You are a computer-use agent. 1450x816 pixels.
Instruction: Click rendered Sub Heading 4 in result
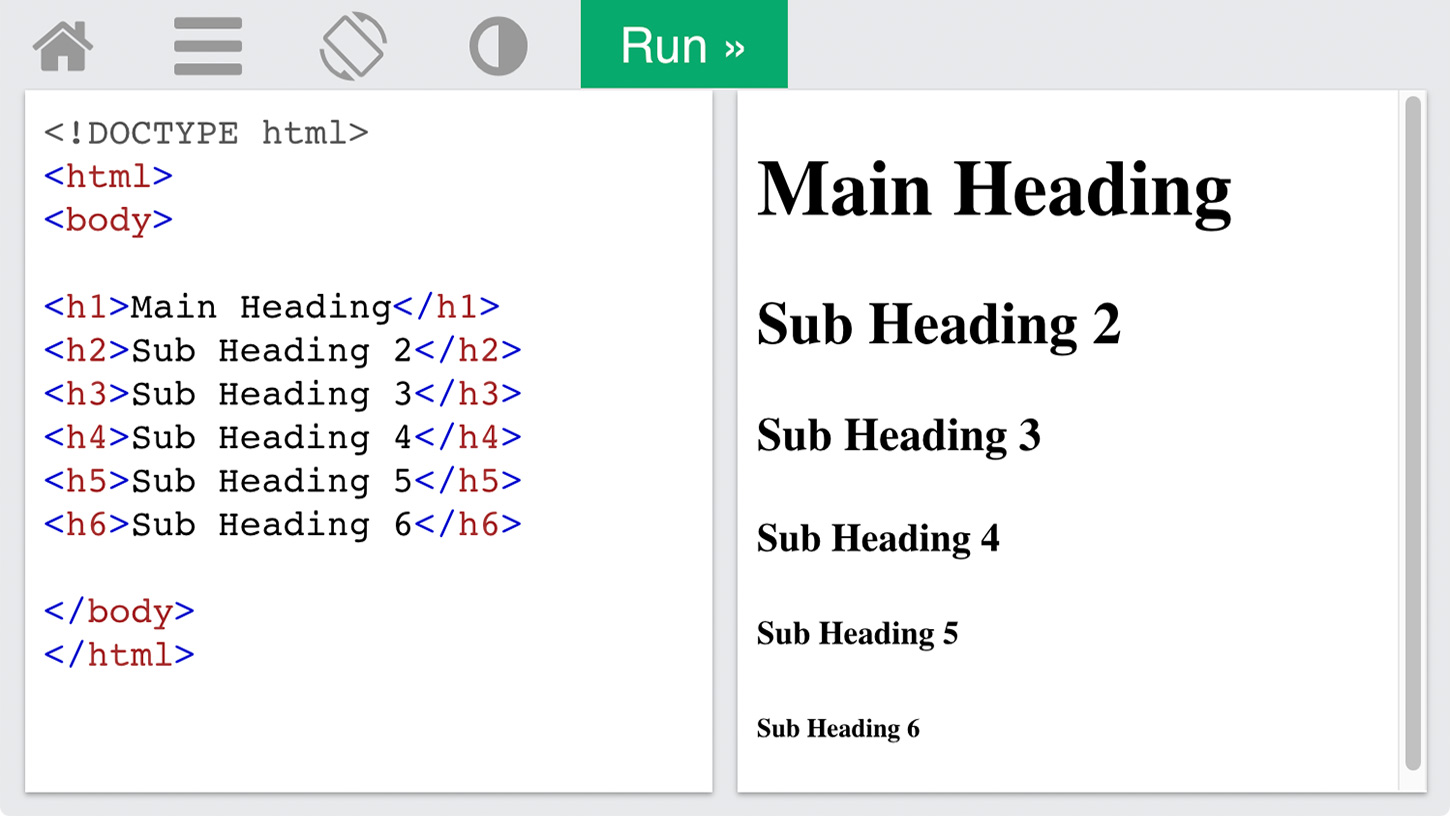878,538
